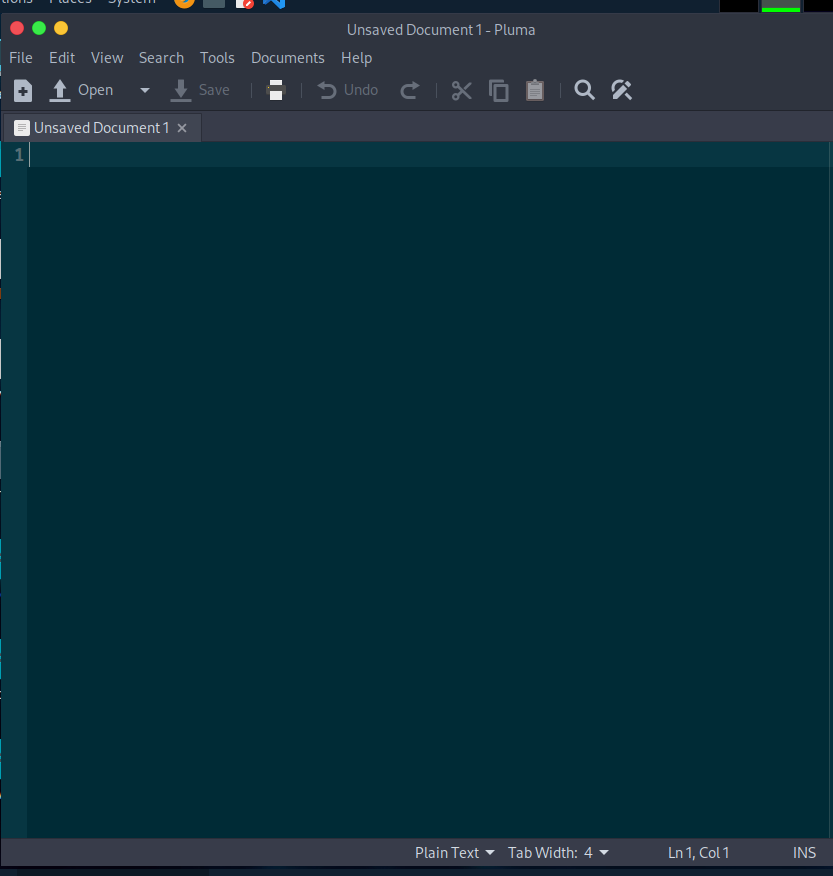Click the Open file upload-arrow icon
The width and height of the screenshot is (833, 876).
60,91
